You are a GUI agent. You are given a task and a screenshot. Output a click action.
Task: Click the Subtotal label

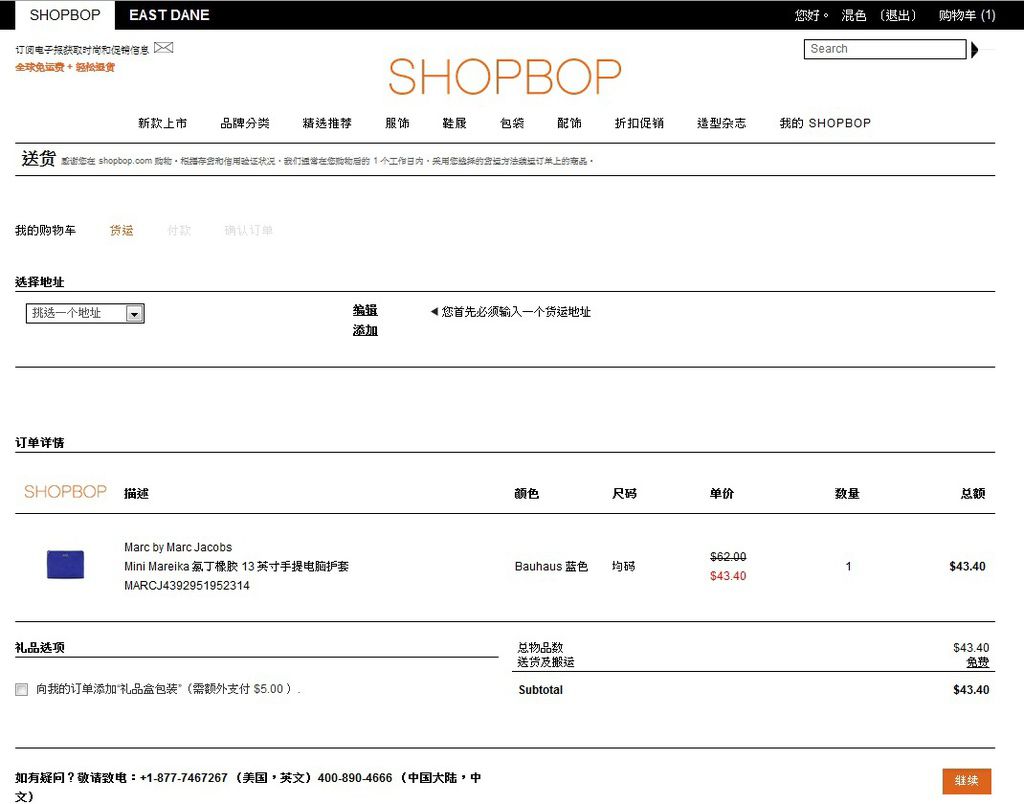pyautogui.click(x=541, y=690)
